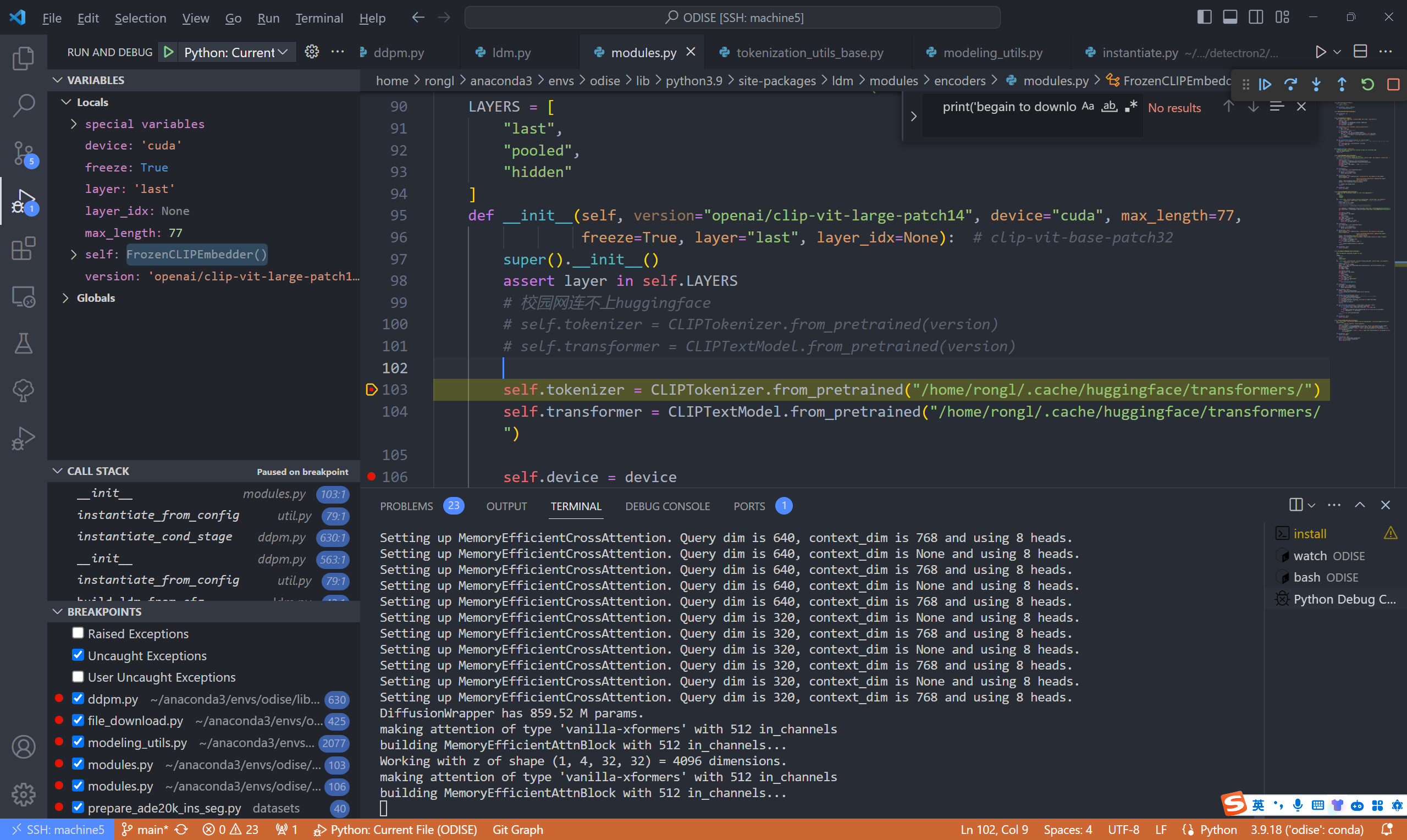Open launch.json via gear icon
Screen dimensions: 1407x840
(312, 52)
